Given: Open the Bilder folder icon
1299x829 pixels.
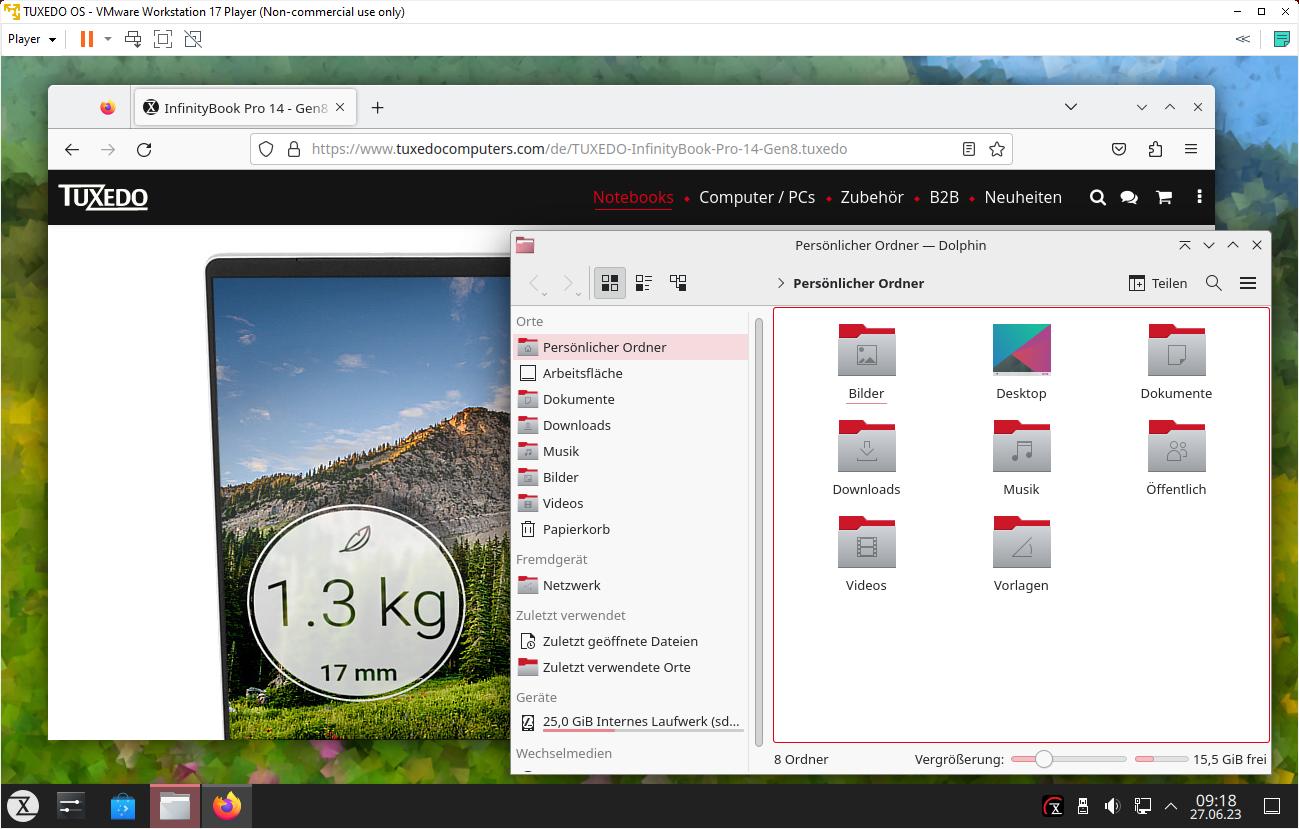Looking at the screenshot, I should 866,350.
